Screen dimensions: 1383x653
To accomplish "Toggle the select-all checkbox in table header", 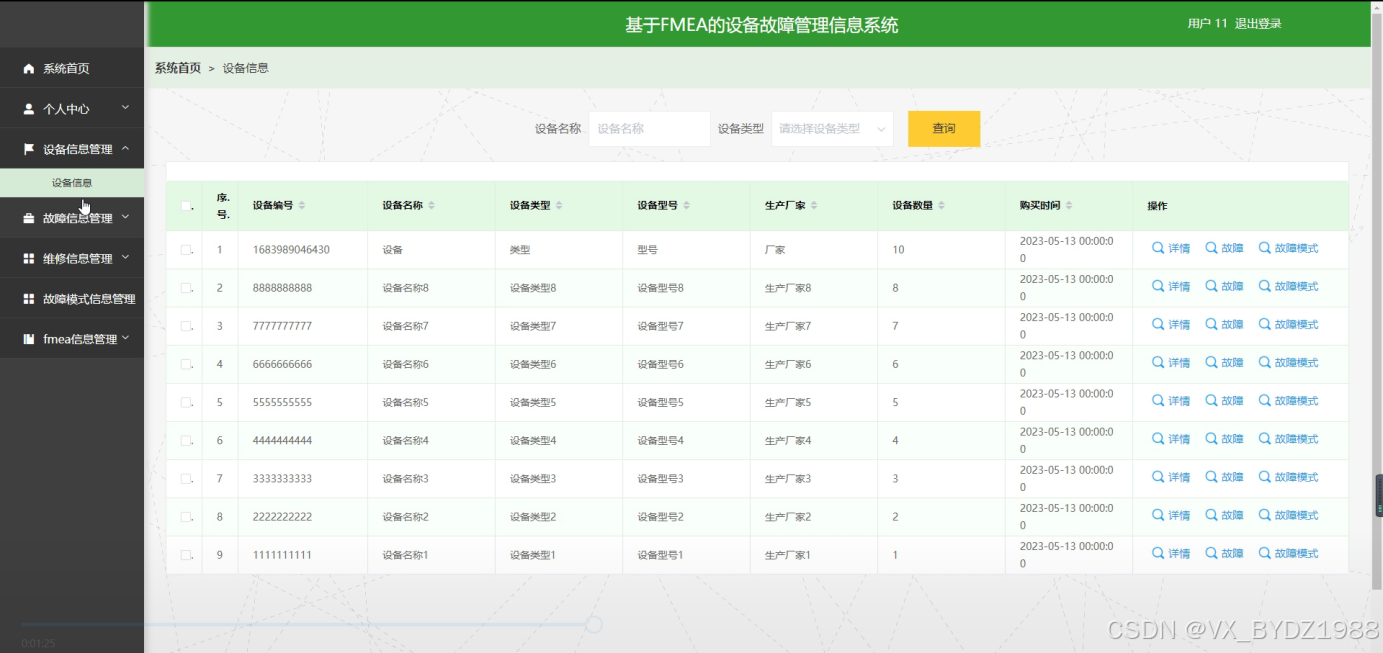I will click(186, 206).
